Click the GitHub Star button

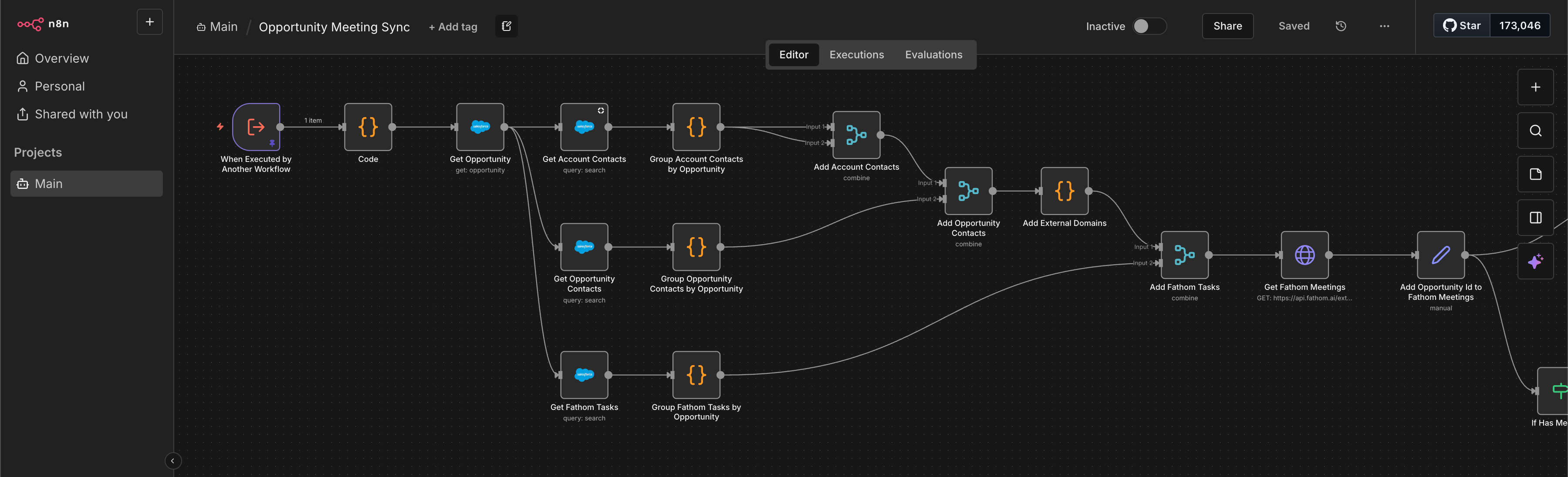click(1461, 26)
